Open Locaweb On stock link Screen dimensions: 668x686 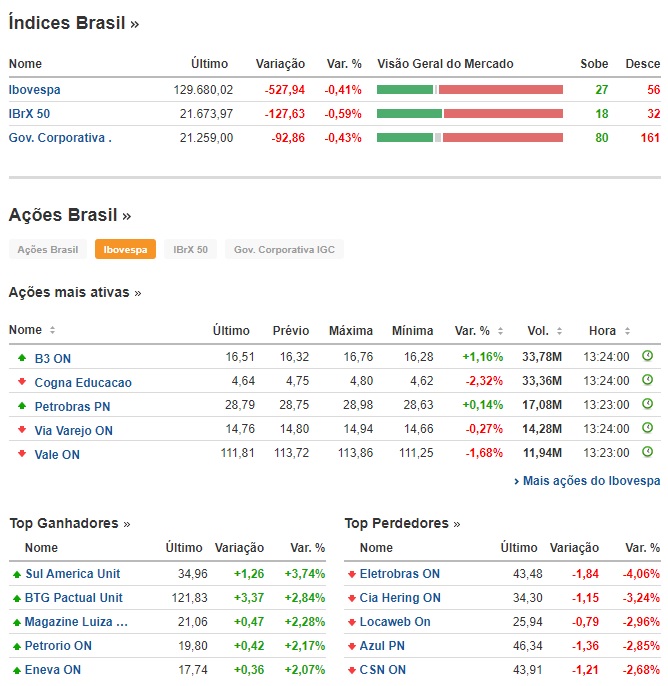pyautogui.click(x=395, y=622)
